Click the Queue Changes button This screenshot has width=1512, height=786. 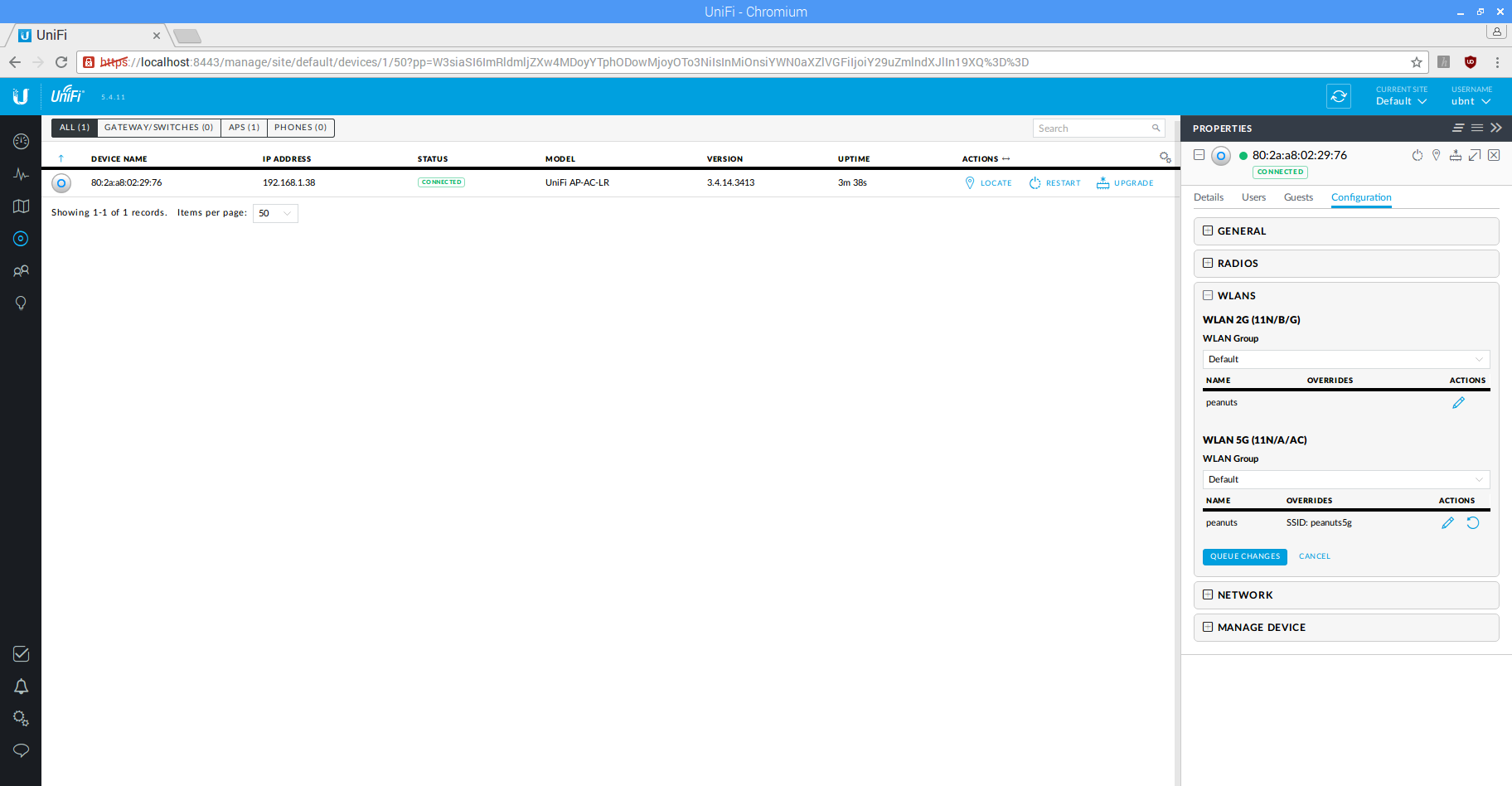click(1244, 556)
